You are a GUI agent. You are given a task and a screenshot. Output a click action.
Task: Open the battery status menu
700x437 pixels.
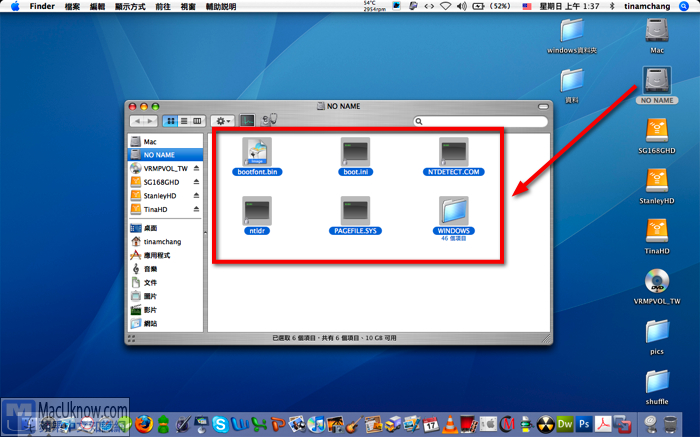(x=491, y=6)
